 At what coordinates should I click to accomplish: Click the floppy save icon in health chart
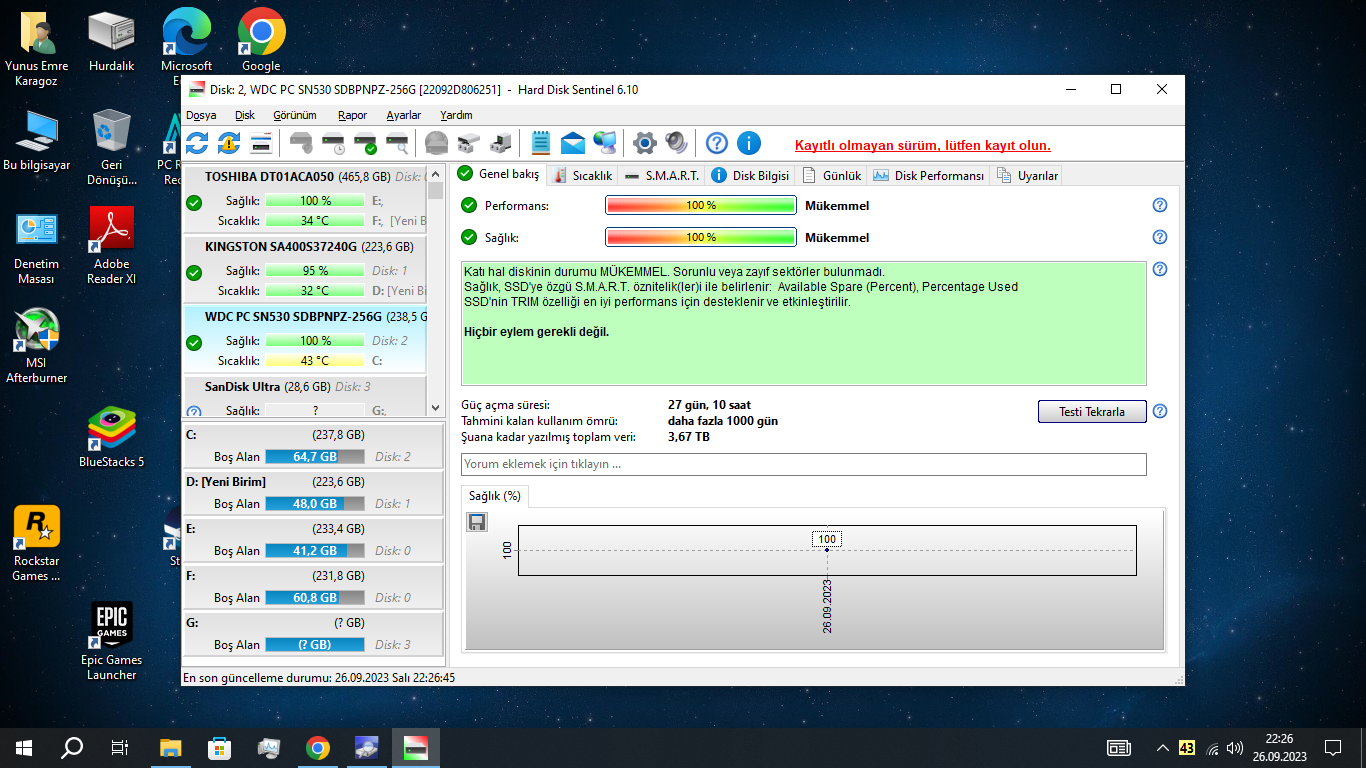pyautogui.click(x=477, y=522)
